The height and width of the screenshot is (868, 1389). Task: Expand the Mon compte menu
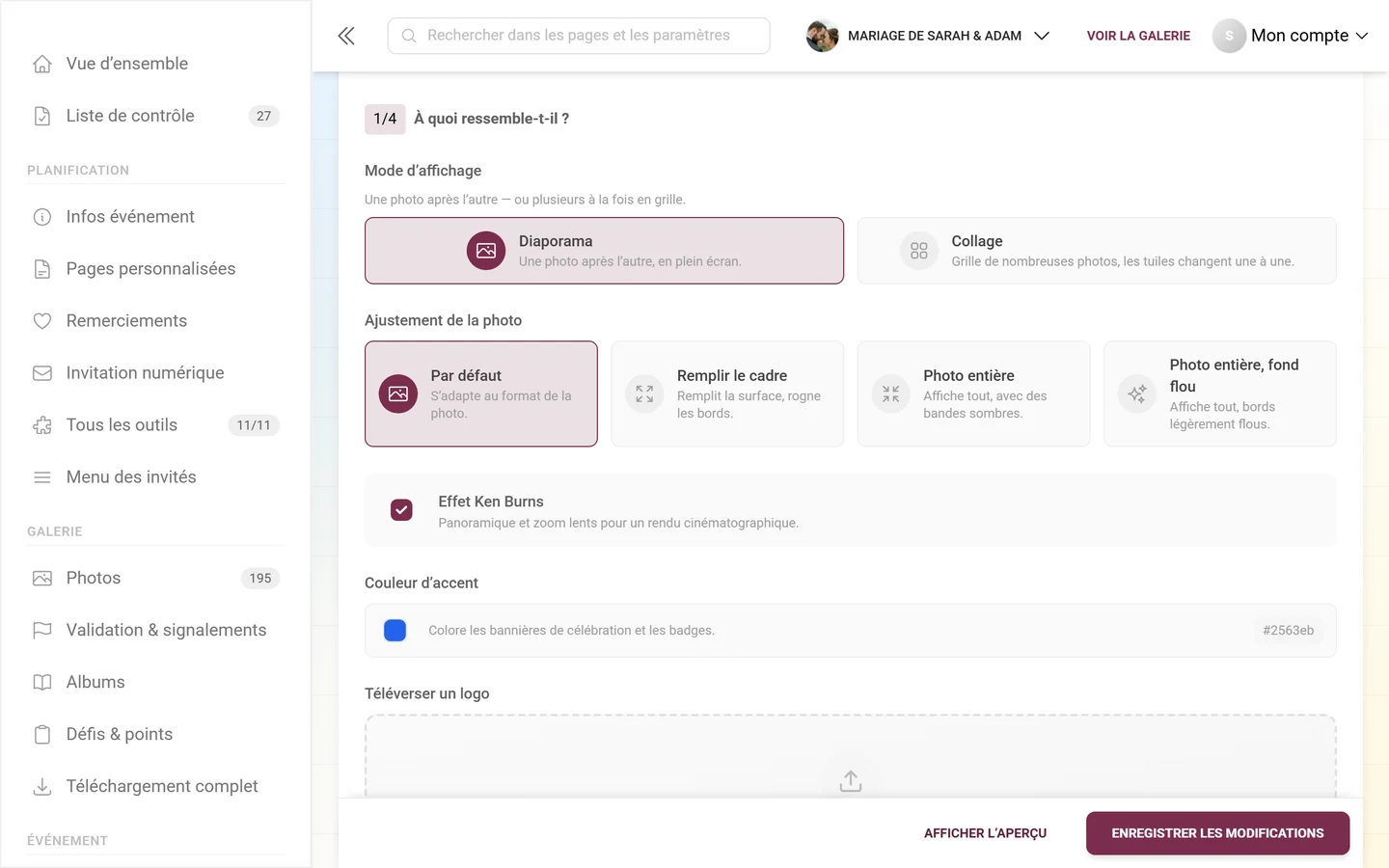tap(1291, 36)
